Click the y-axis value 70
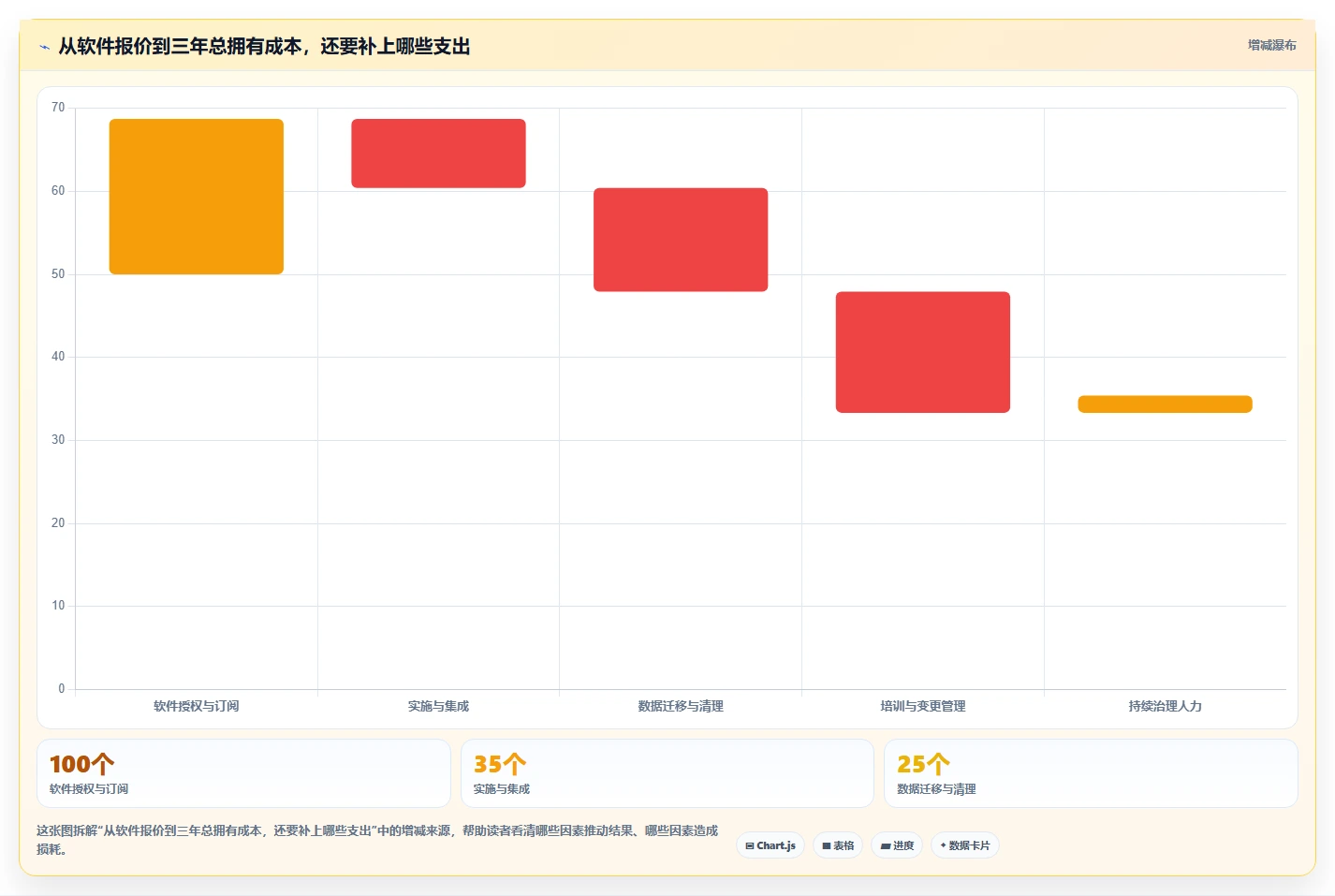 click(58, 108)
